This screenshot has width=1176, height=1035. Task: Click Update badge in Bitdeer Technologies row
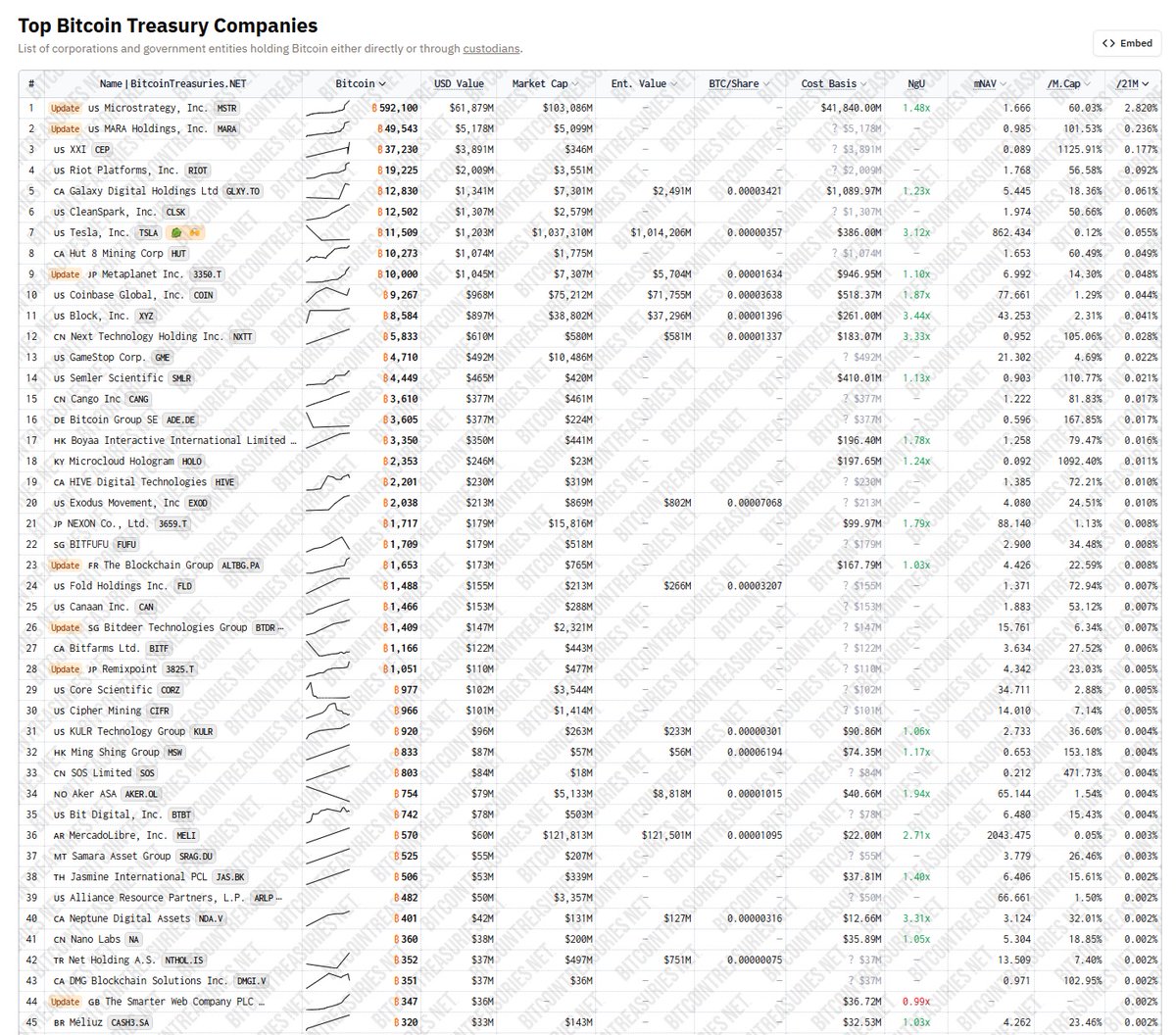pos(65,627)
